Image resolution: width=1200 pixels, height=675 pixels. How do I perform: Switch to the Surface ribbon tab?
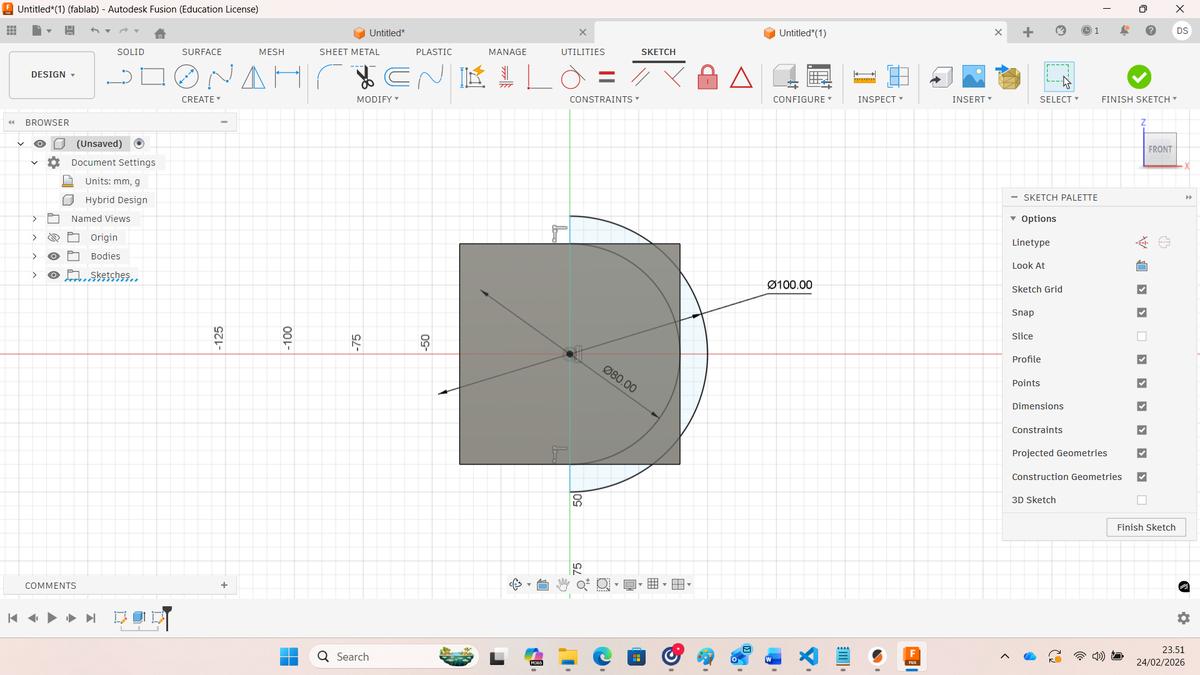[201, 51]
